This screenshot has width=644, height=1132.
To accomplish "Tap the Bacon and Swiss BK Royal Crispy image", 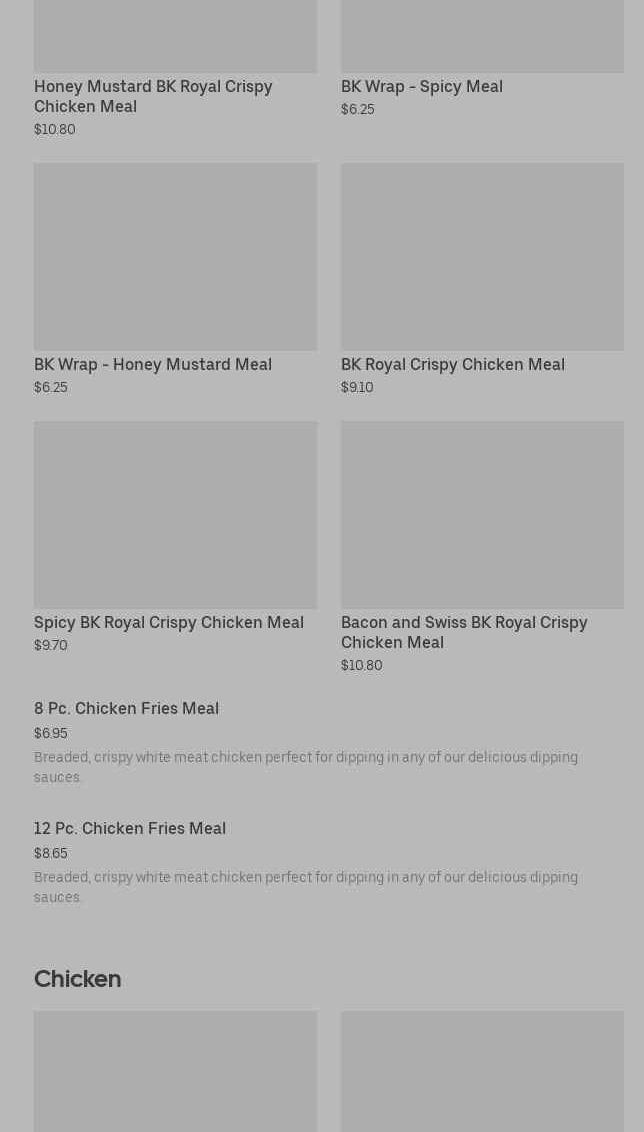I will tap(482, 514).
